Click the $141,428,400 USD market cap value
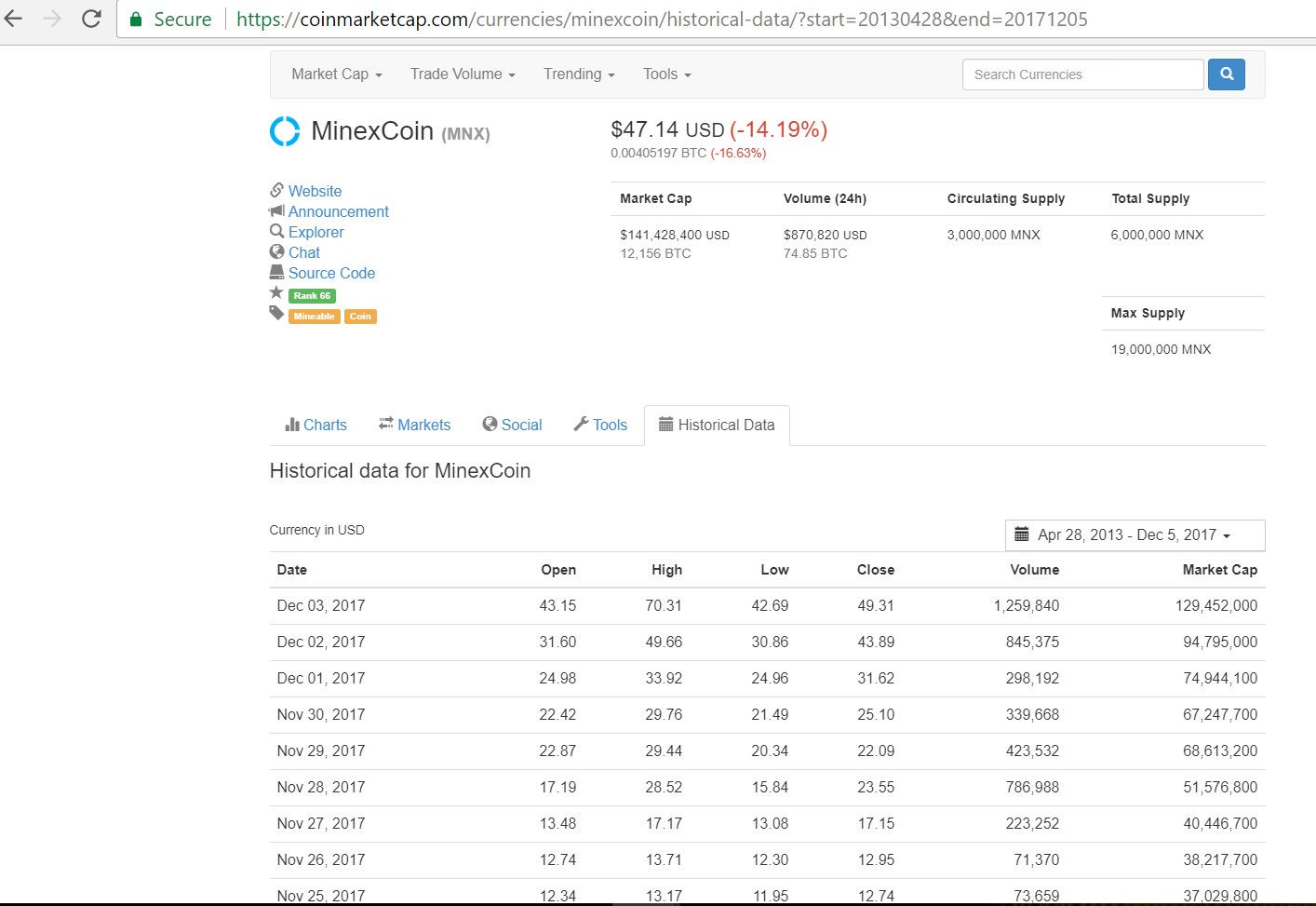This screenshot has width=1316, height=906. click(x=675, y=235)
